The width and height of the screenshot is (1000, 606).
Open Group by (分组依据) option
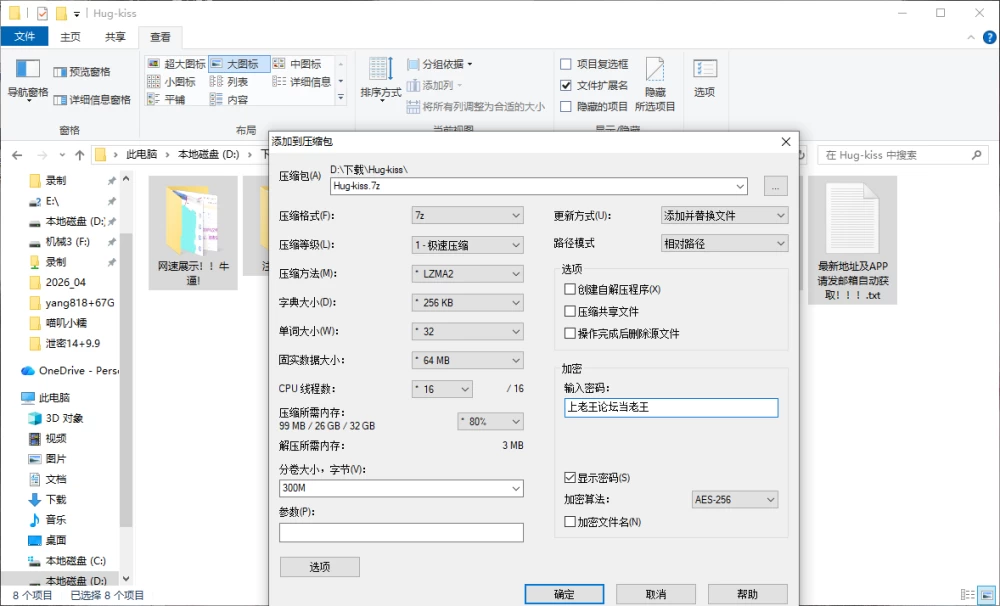tap(439, 64)
